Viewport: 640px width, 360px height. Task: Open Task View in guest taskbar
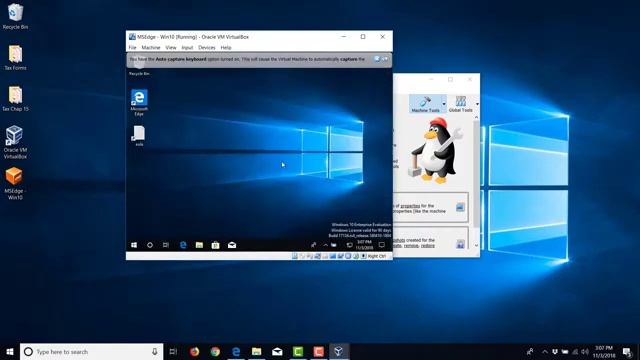166,245
